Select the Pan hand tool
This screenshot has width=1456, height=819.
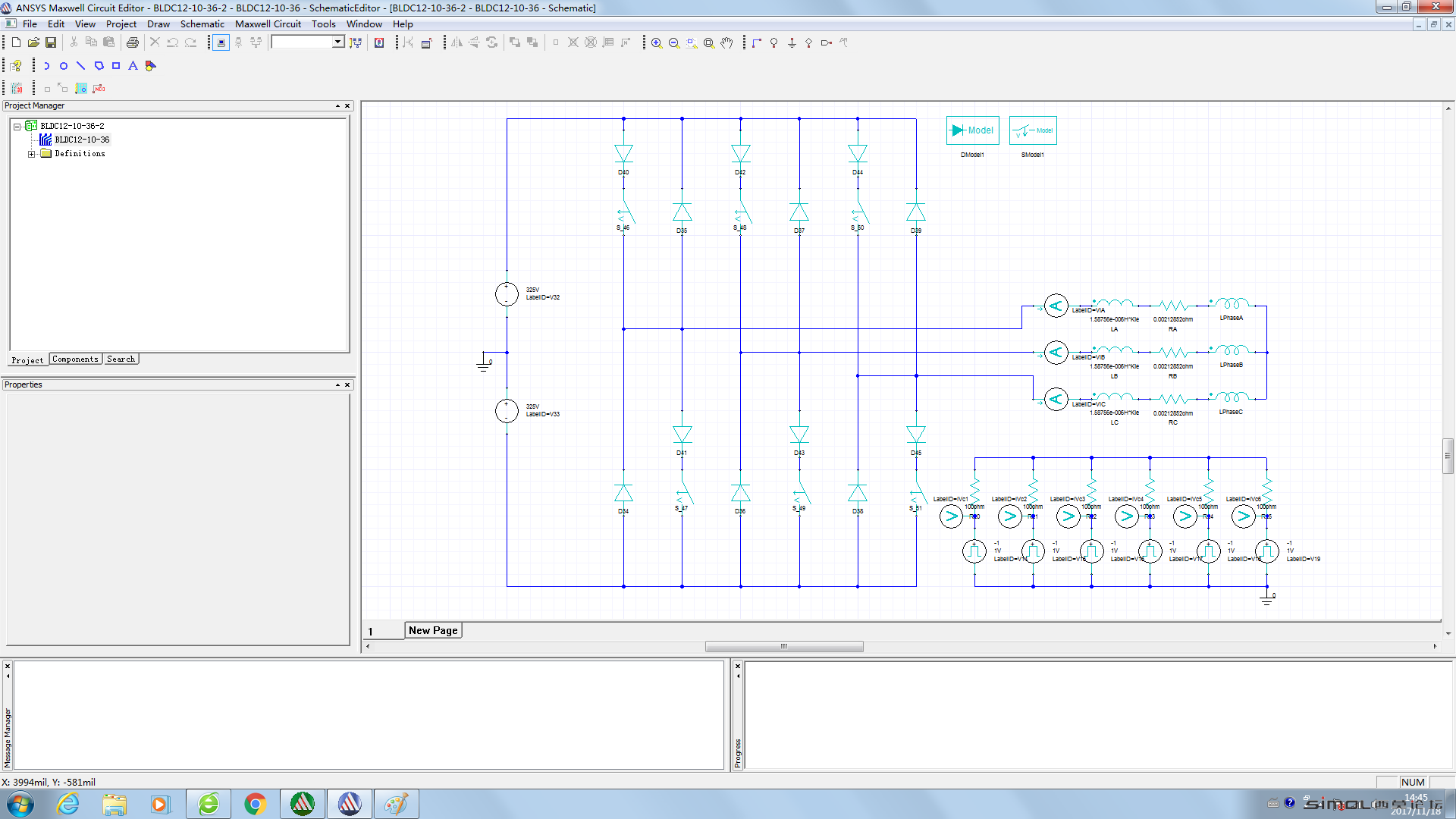pos(726,42)
